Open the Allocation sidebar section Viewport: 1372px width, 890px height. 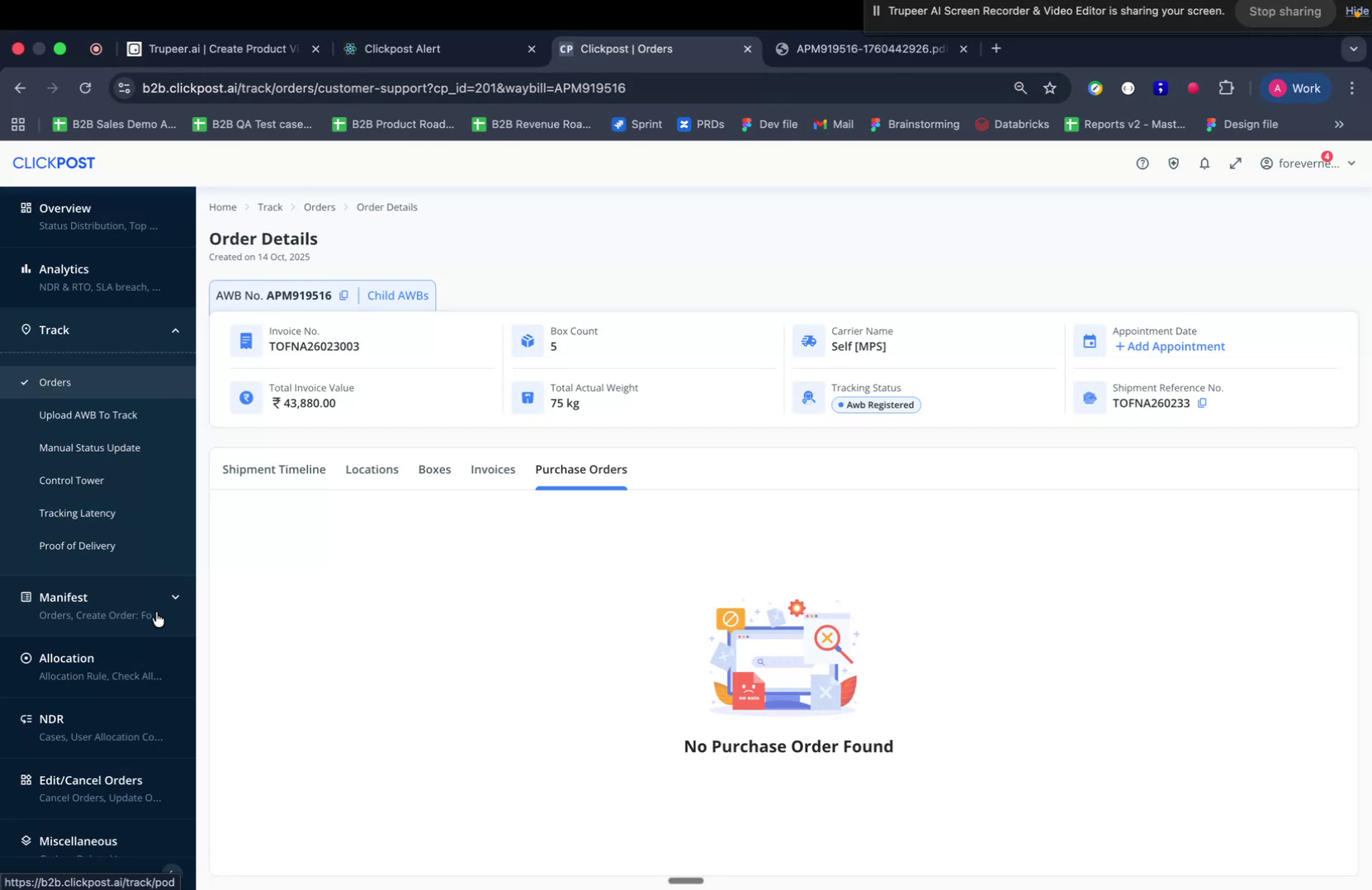[x=66, y=658]
